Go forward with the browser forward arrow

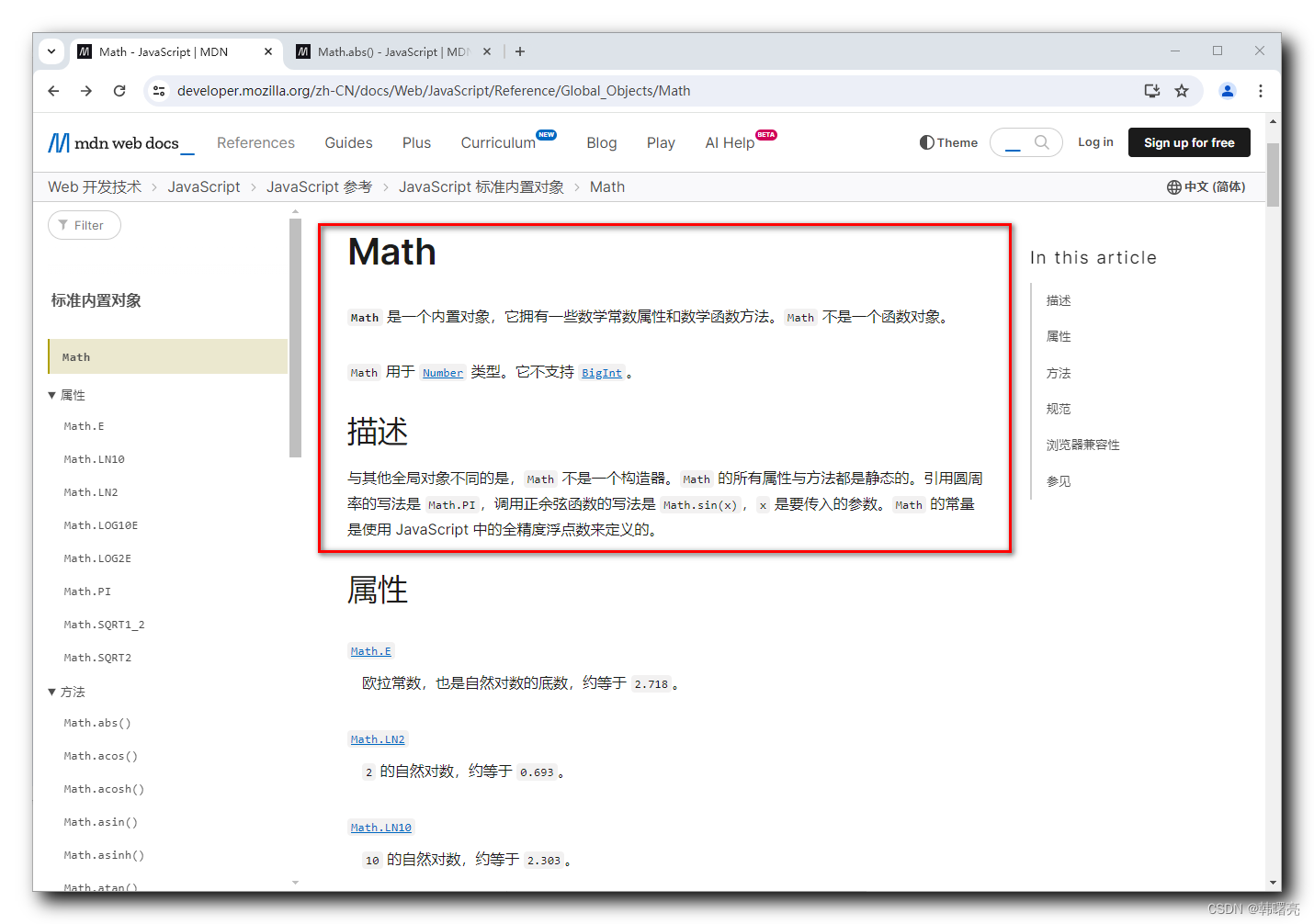[86, 91]
